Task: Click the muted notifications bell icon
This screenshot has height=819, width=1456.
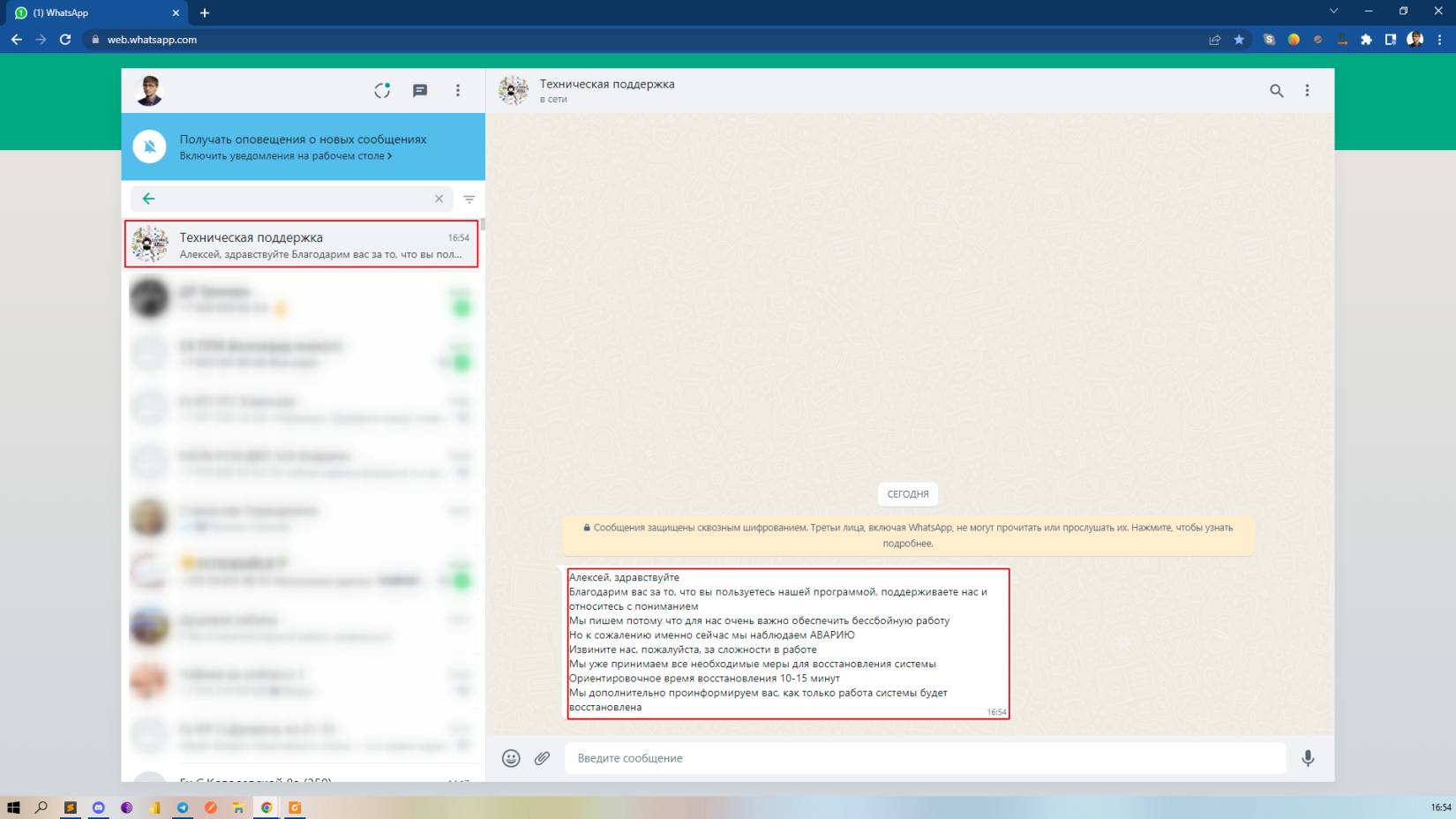Action: tap(150, 147)
